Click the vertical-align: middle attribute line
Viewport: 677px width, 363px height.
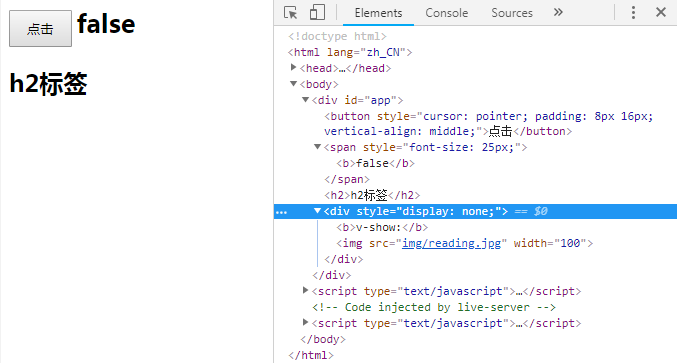click(448, 132)
